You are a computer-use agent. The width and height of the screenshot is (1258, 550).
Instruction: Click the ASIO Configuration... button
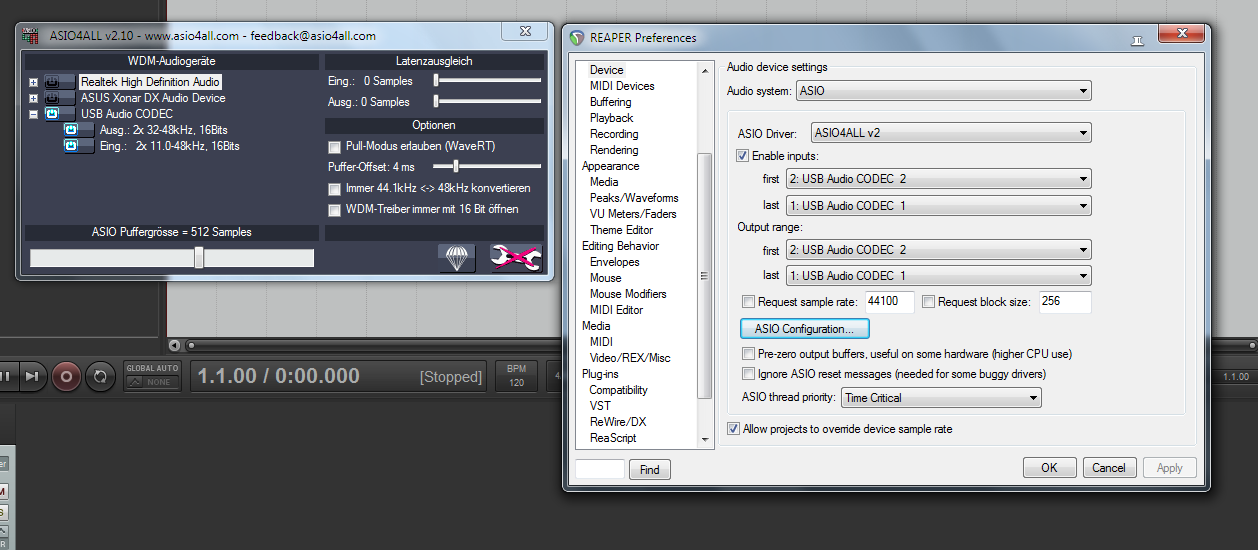(805, 328)
